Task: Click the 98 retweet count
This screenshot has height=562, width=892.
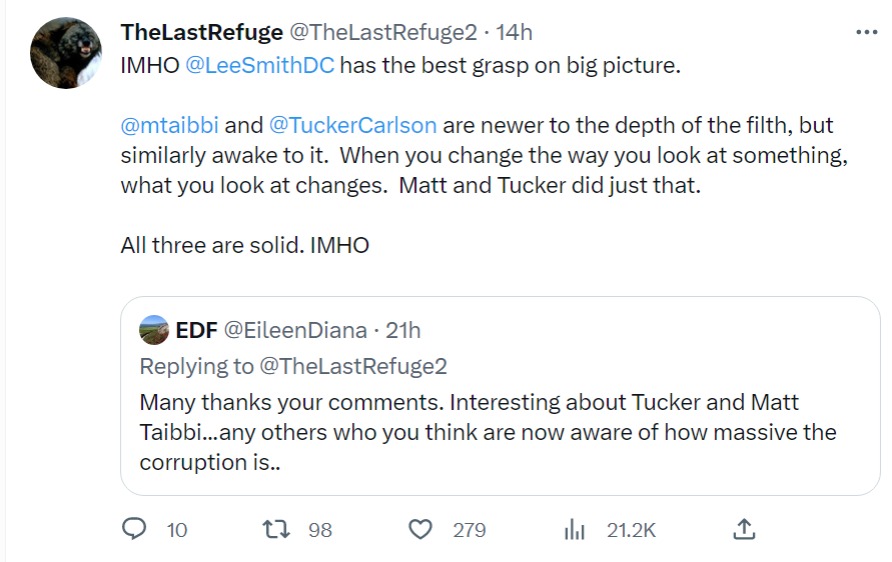Action: (320, 529)
